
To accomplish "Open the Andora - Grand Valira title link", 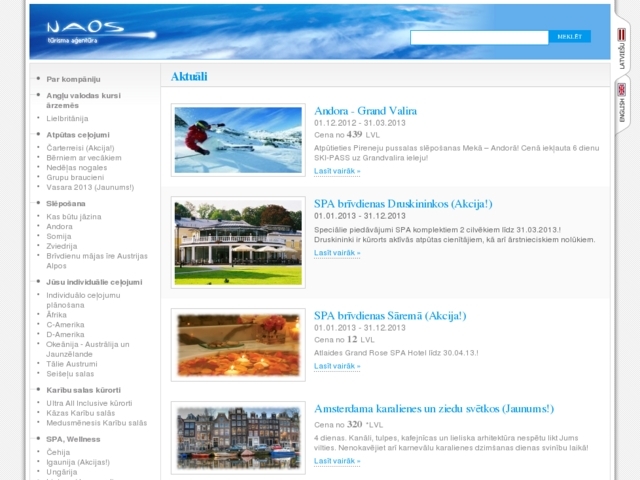I will pyautogui.click(x=365, y=110).
